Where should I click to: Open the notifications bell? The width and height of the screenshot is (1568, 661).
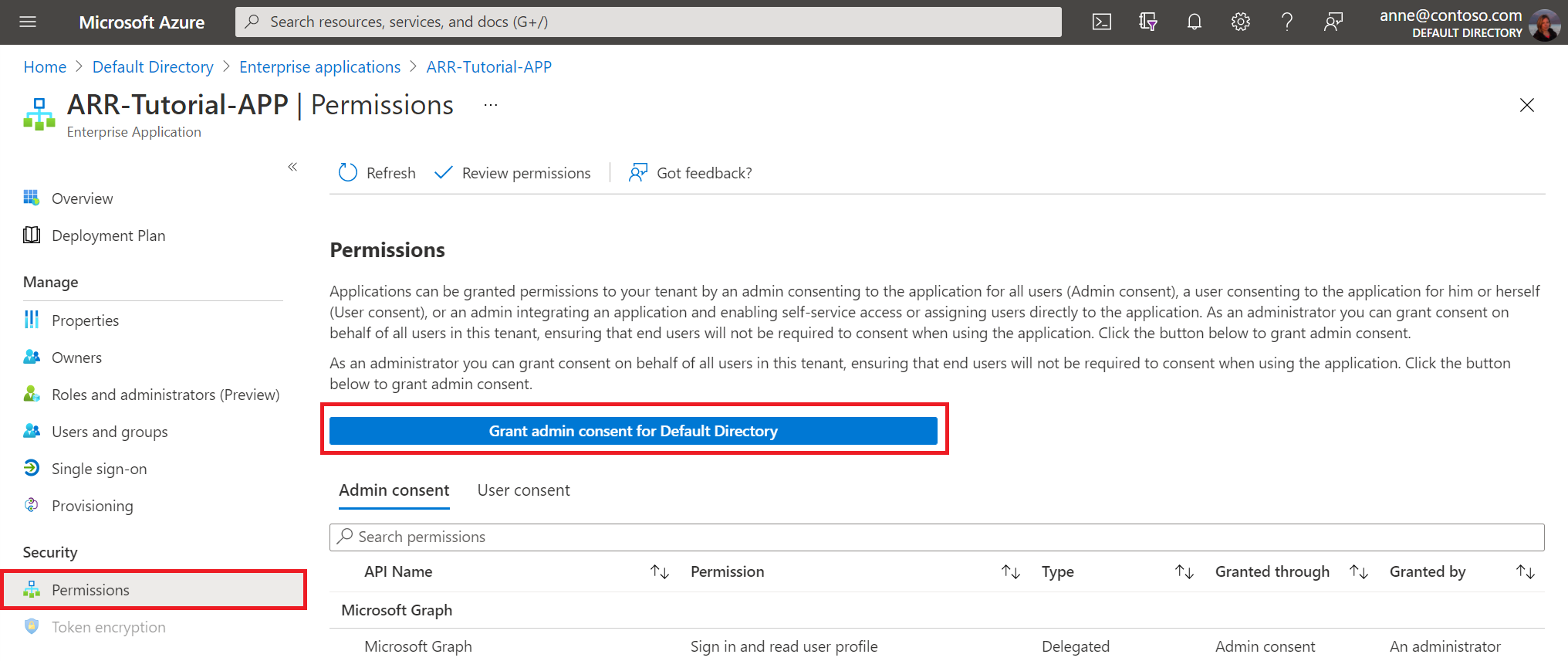(x=1195, y=22)
